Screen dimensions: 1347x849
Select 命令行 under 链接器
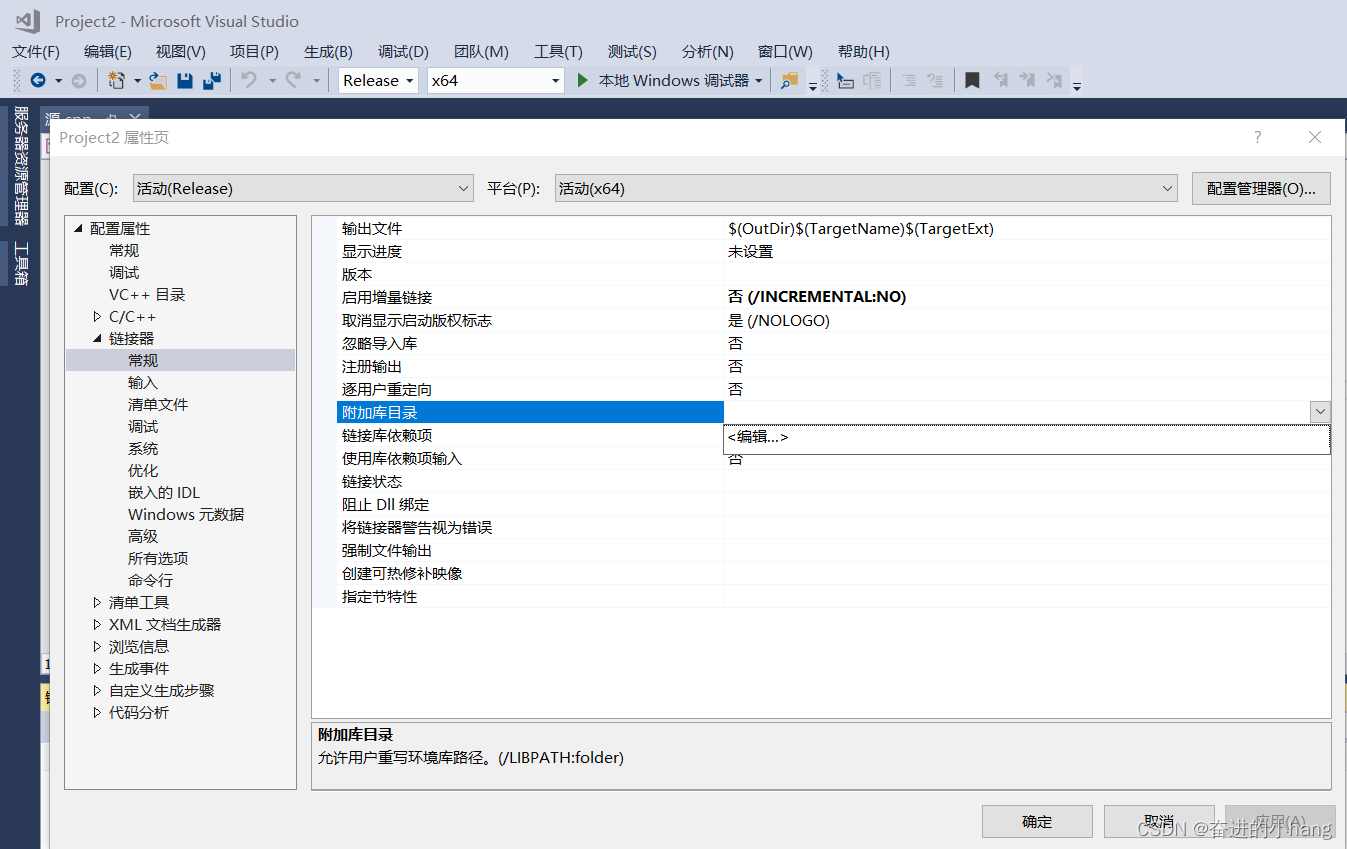(x=150, y=581)
